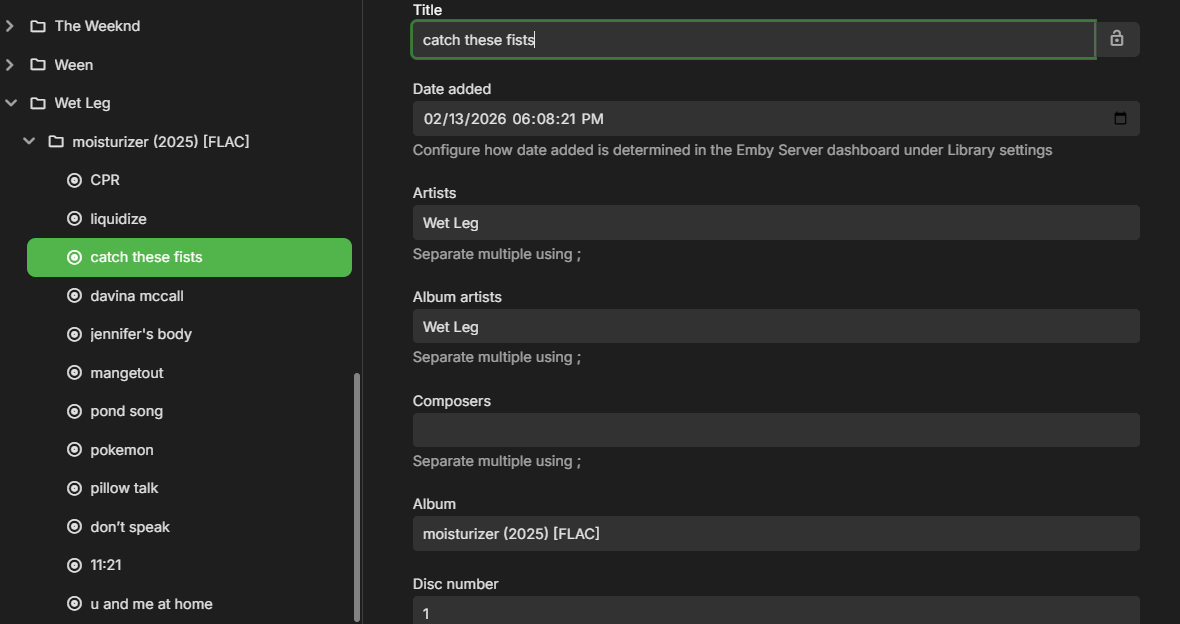Screen dimensions: 1180x624
Task: Click the disc icon beside liquidize
Action: coord(74,219)
